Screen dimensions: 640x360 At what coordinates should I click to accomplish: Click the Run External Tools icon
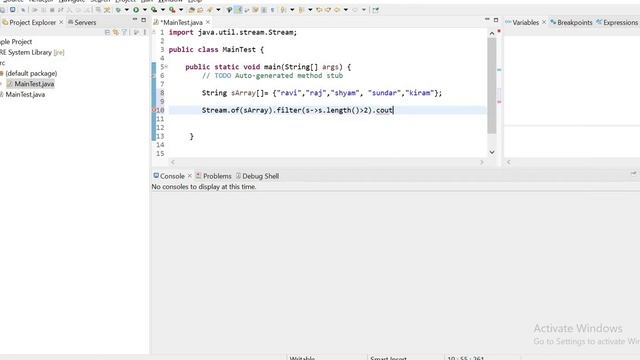(x=172, y=9)
